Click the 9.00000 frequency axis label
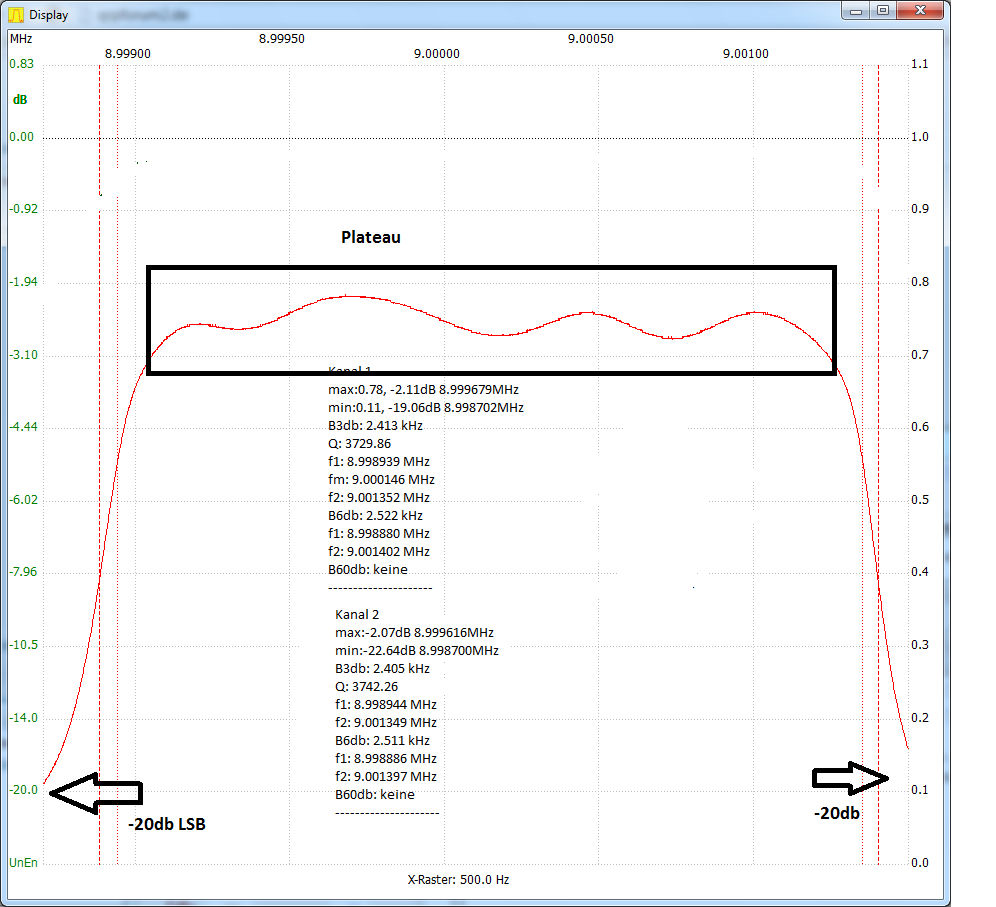Screen dimensions: 996x907 436,54
